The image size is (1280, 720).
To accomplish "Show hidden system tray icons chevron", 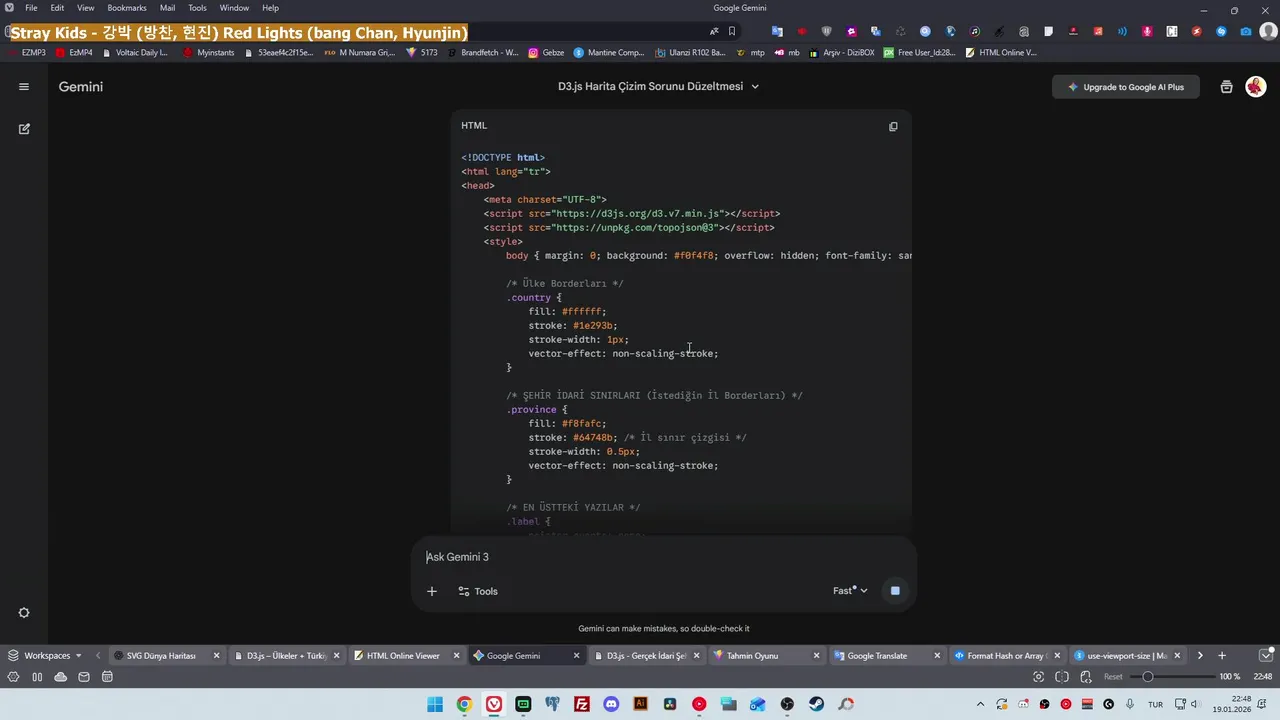I will pyautogui.click(x=980, y=704).
